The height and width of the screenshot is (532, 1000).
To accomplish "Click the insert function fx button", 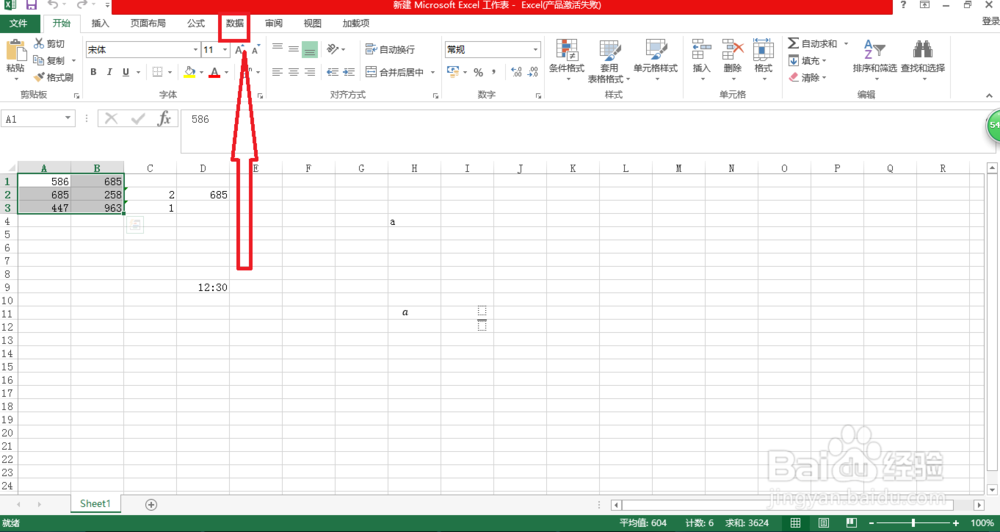I will tap(165, 119).
